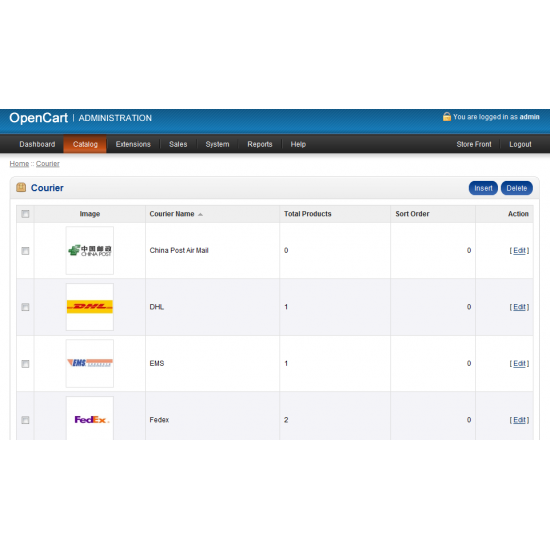Click the lock icon beside the login status
The image size is (550, 550).
tap(447, 117)
